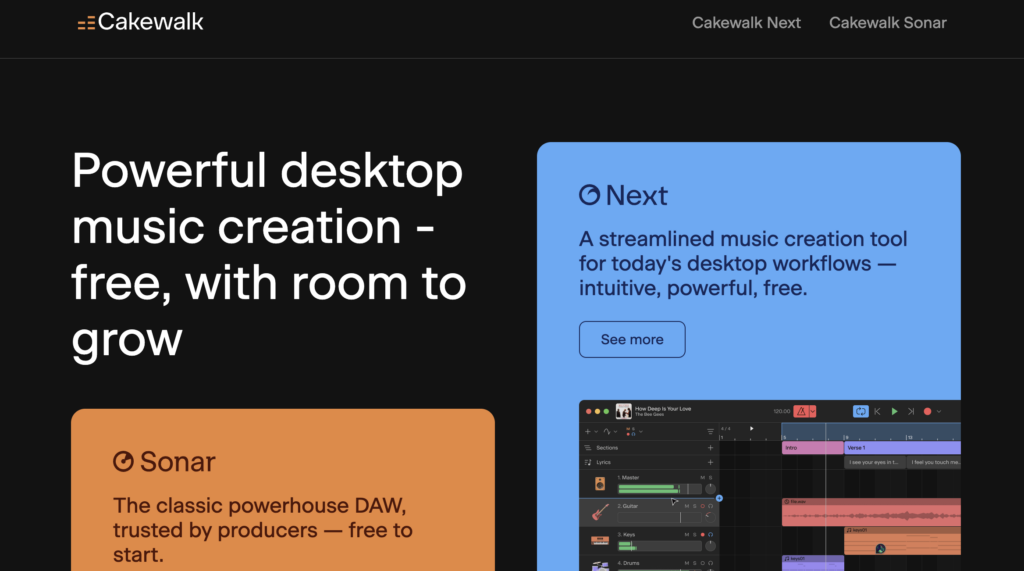
Task: Click the Cakewalk logo in the header
Action: tap(140, 22)
